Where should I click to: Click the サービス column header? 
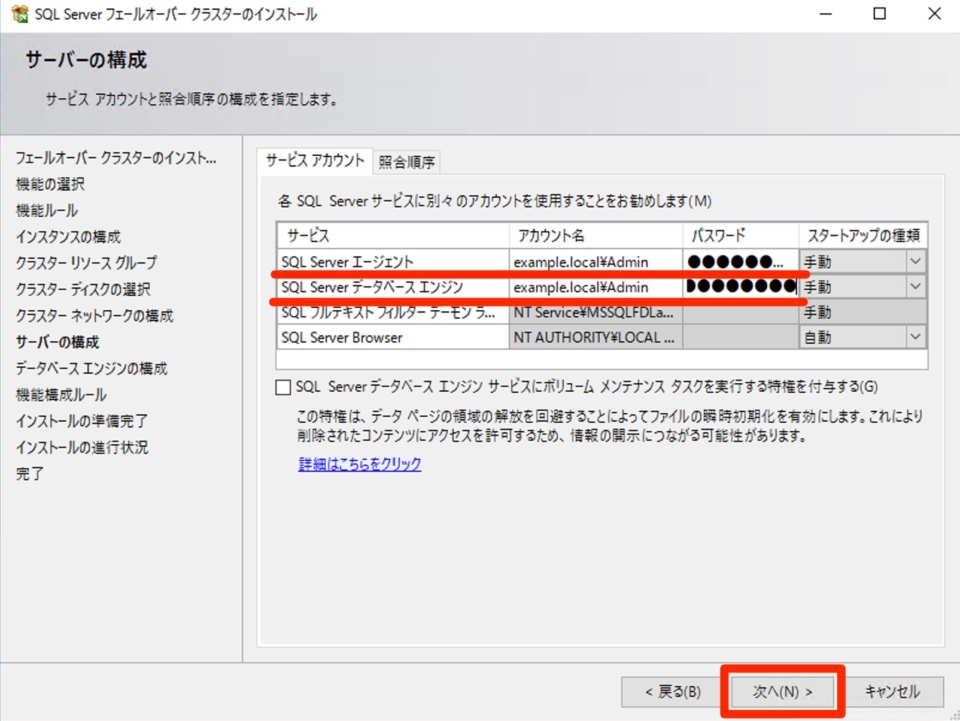(x=392, y=236)
